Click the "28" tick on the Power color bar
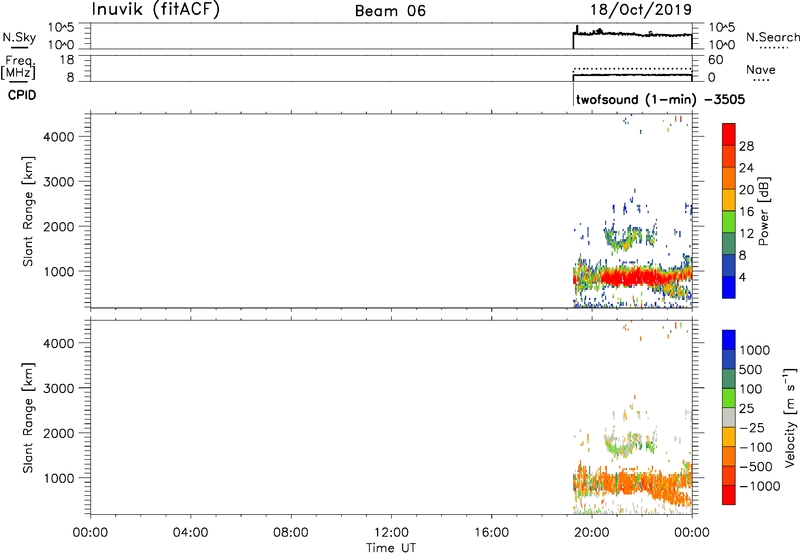The width and height of the screenshot is (800, 554). point(746,146)
